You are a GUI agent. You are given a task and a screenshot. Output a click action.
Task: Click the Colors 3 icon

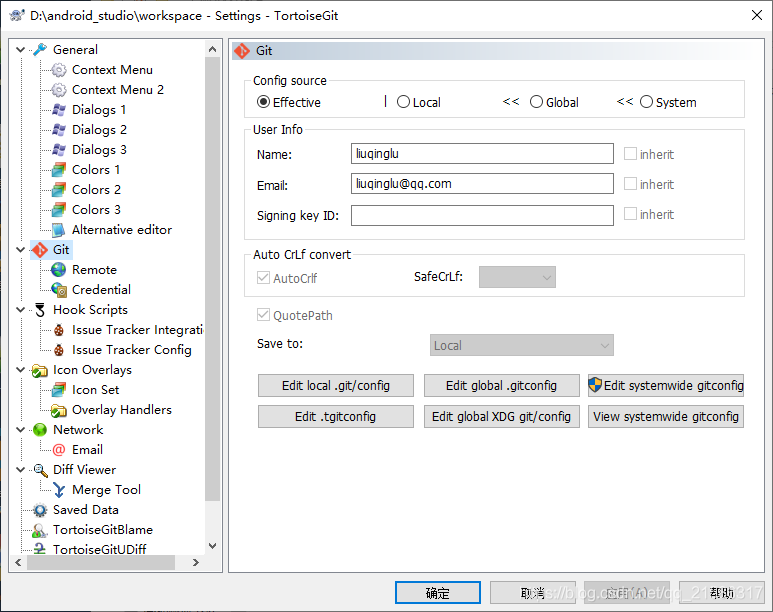click(x=59, y=210)
